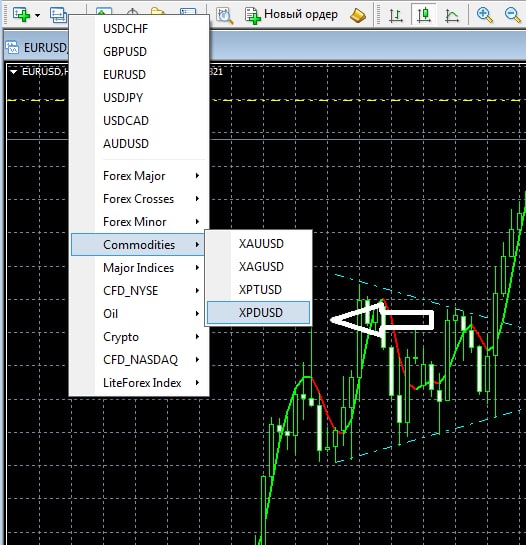Open the Strategy Tester magnifier icon
Viewport: 526px width, 545px height.
coord(225,15)
